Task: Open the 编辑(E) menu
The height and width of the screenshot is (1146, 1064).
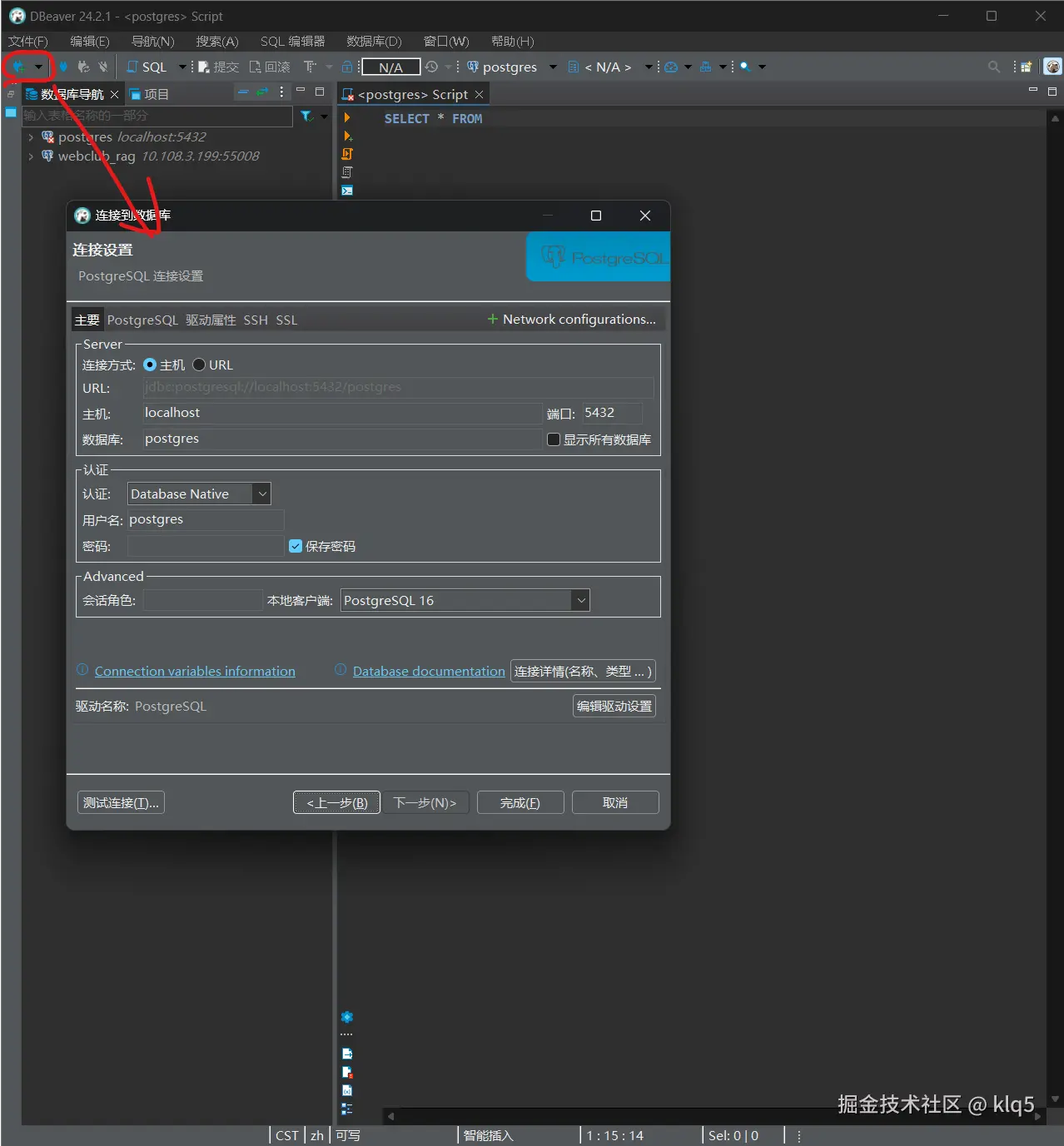Action: click(90, 41)
